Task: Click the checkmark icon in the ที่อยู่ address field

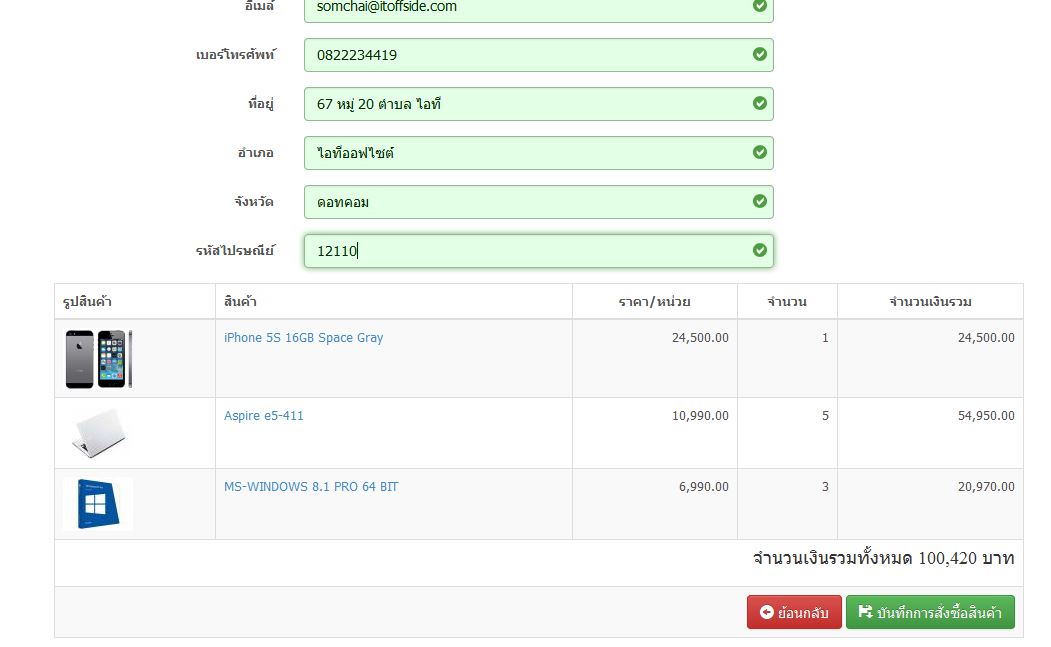Action: coord(759,103)
